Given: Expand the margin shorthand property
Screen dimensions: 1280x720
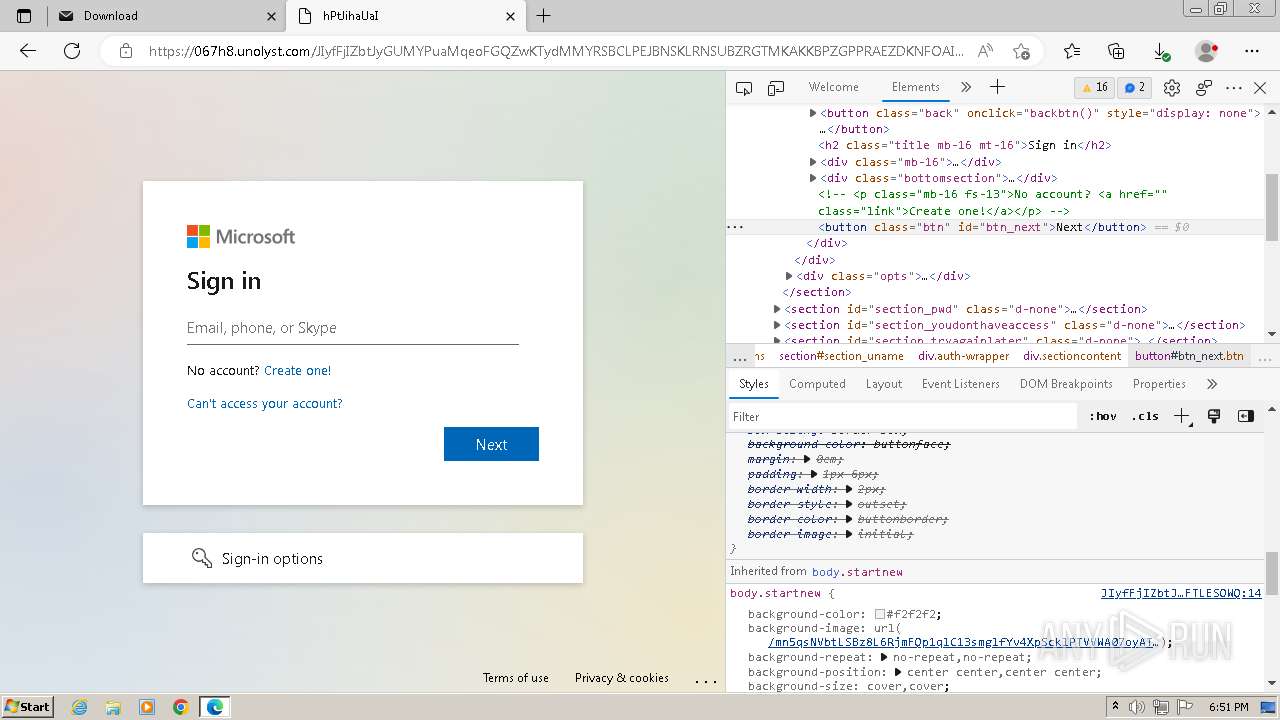Looking at the screenshot, I should click(x=809, y=459).
